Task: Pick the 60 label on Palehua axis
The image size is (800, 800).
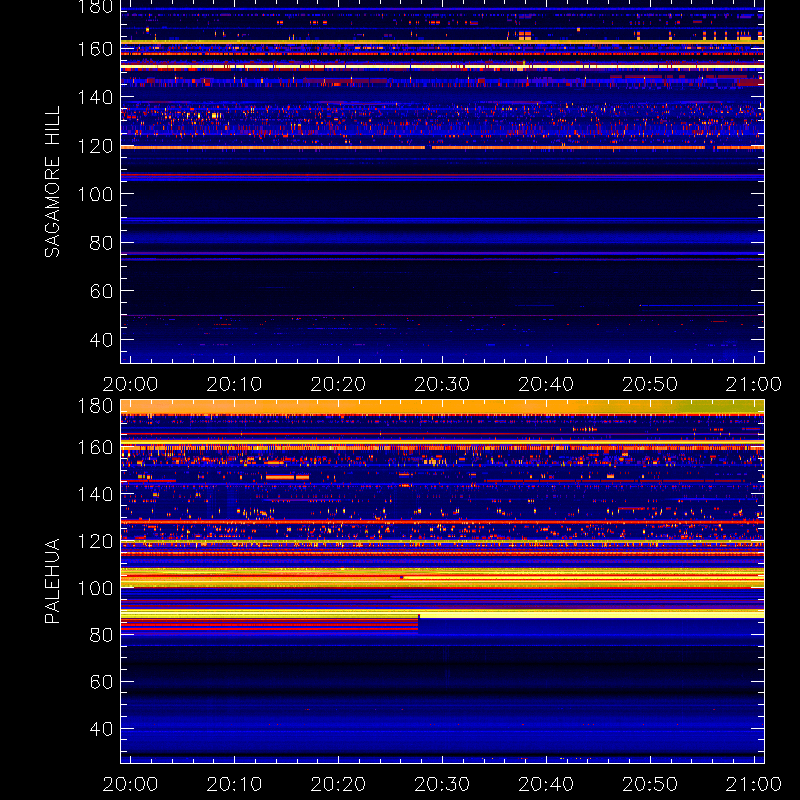Action: pos(101,682)
